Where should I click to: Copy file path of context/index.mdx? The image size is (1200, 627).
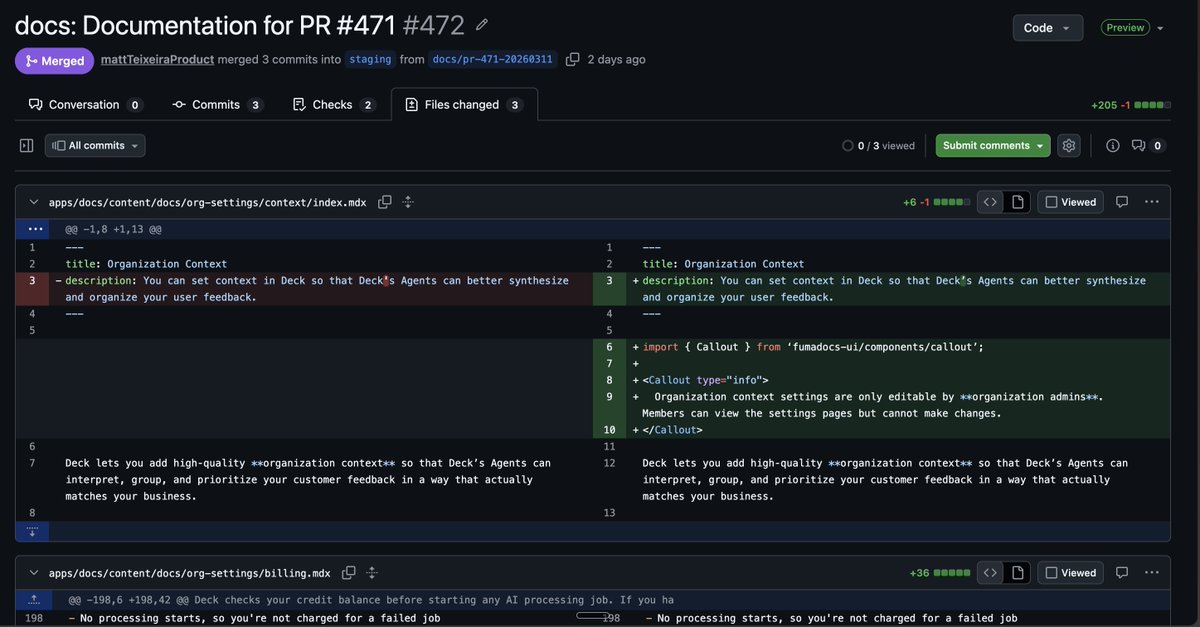tap(385, 202)
